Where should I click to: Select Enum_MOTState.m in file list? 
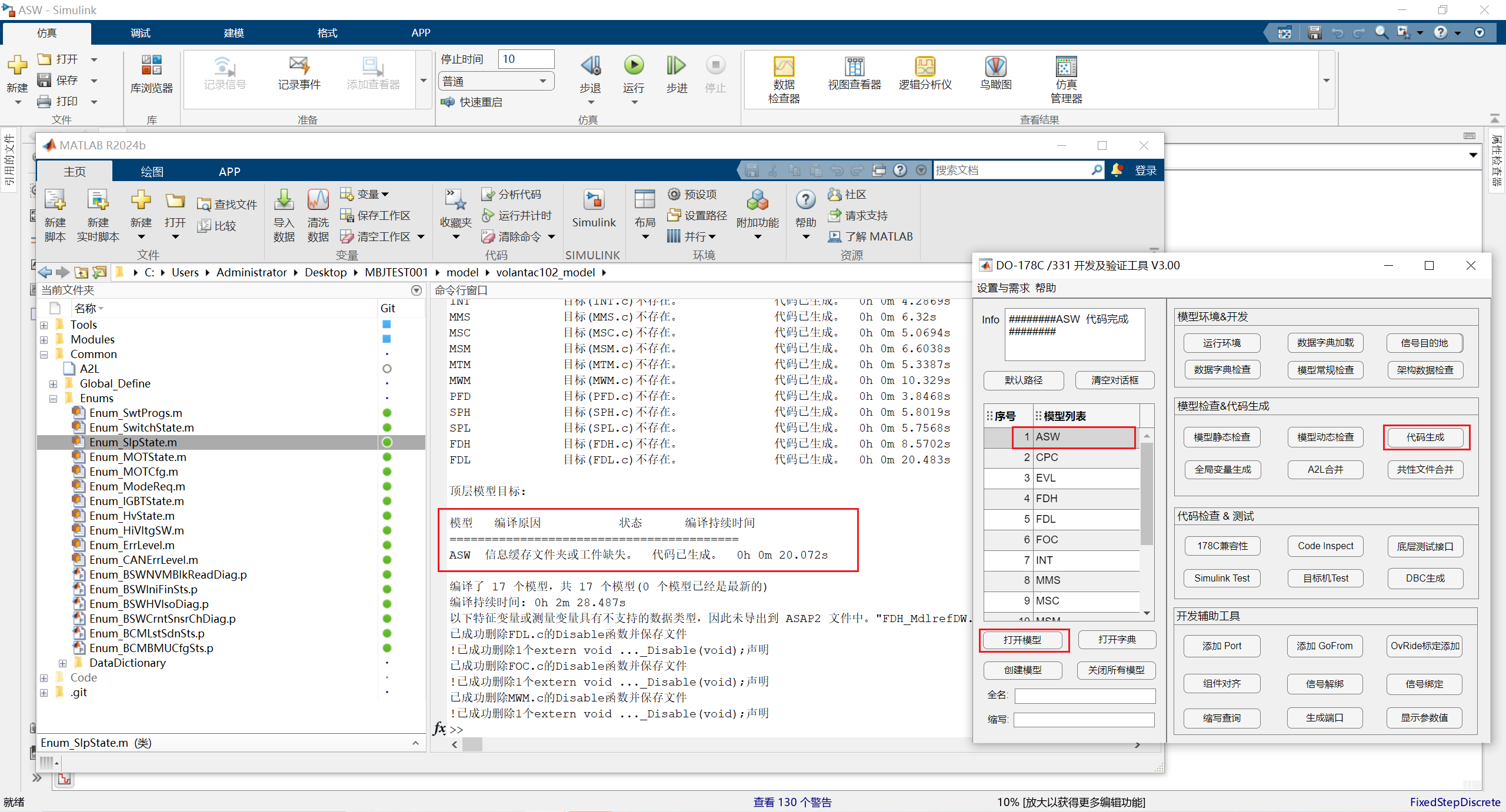click(x=138, y=457)
